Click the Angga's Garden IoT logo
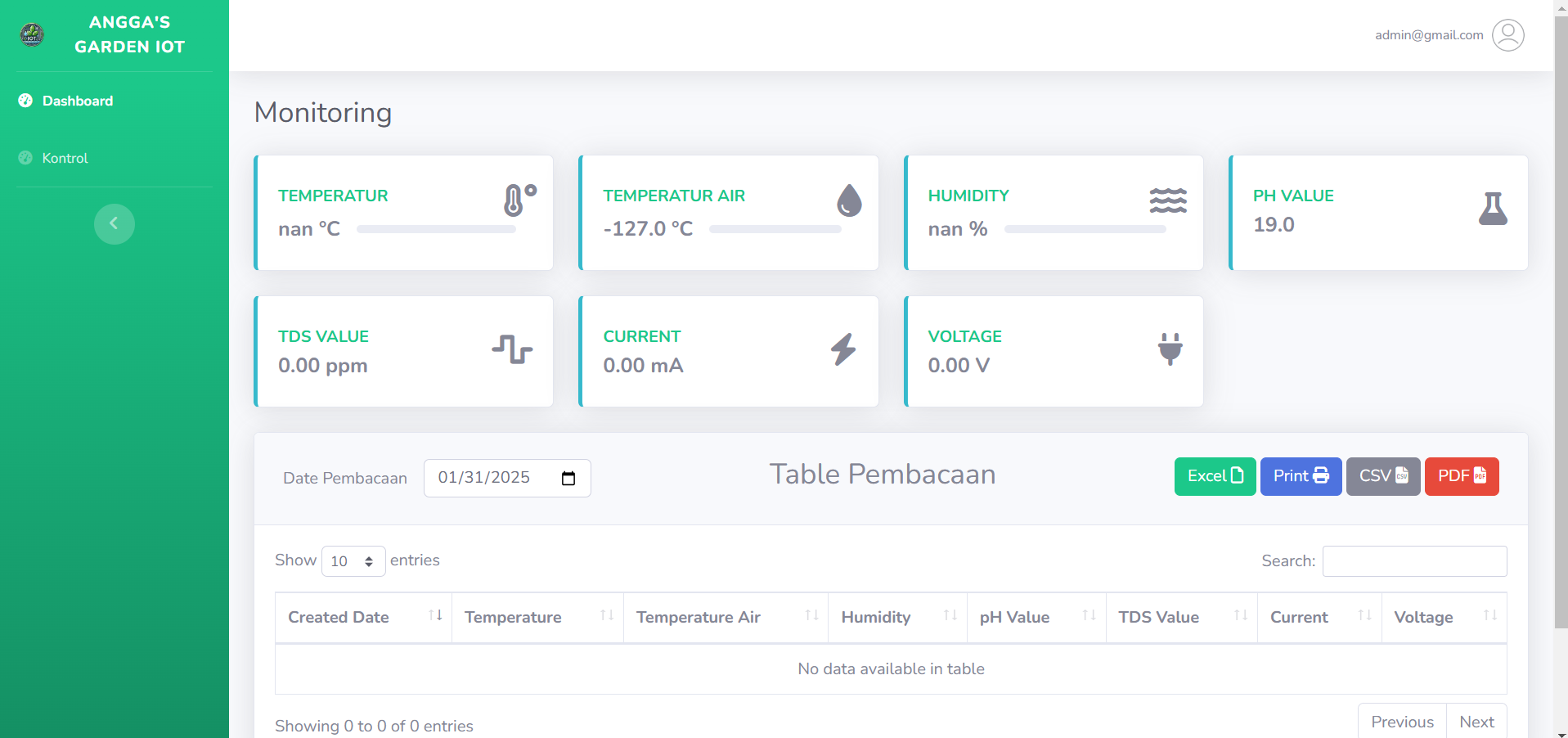The width and height of the screenshot is (1568, 738). pos(31,34)
